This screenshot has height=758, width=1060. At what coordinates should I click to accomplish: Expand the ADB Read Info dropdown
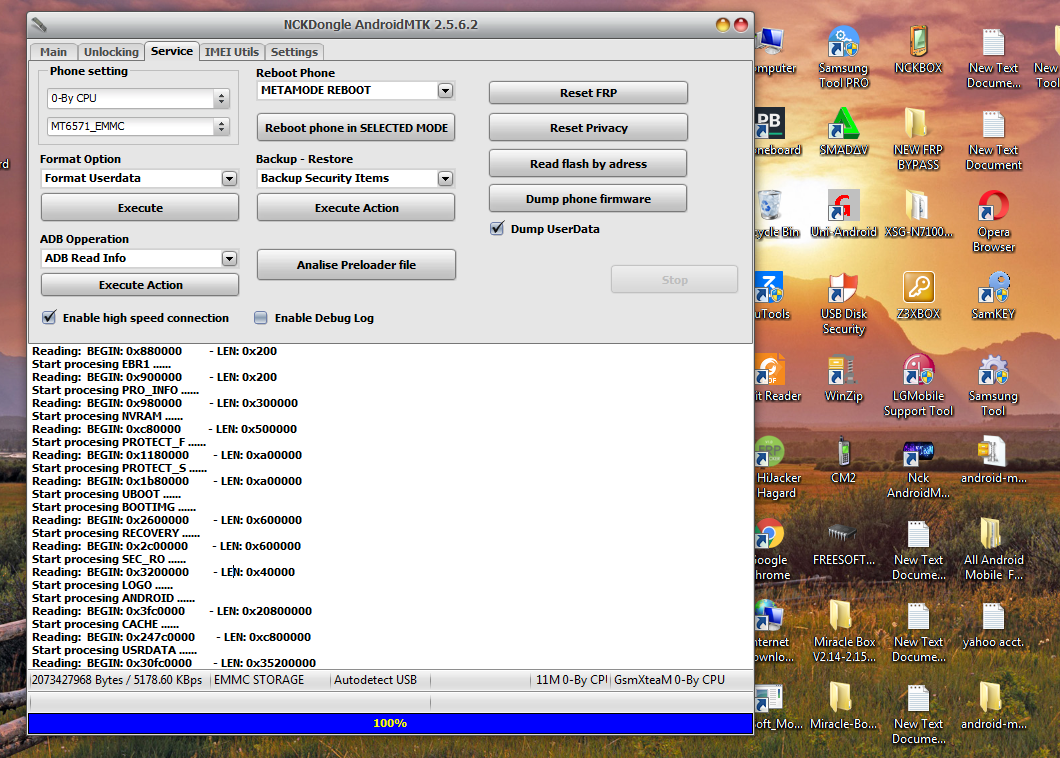229,258
